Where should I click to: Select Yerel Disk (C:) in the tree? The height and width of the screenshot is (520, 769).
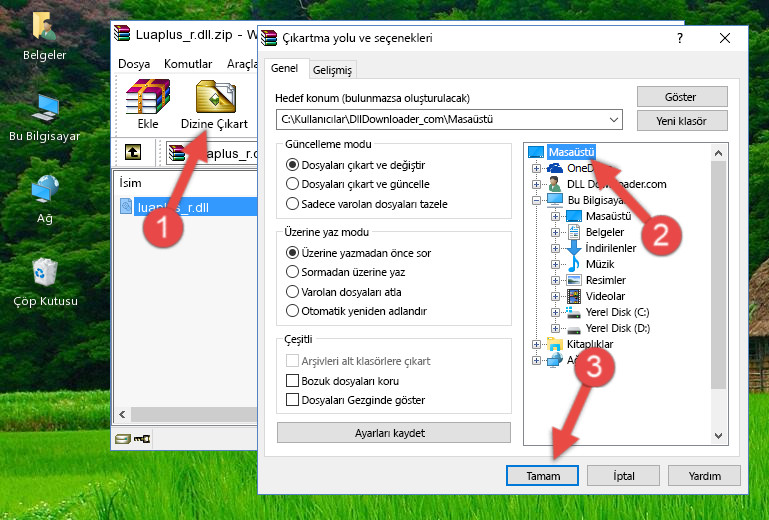point(617,312)
